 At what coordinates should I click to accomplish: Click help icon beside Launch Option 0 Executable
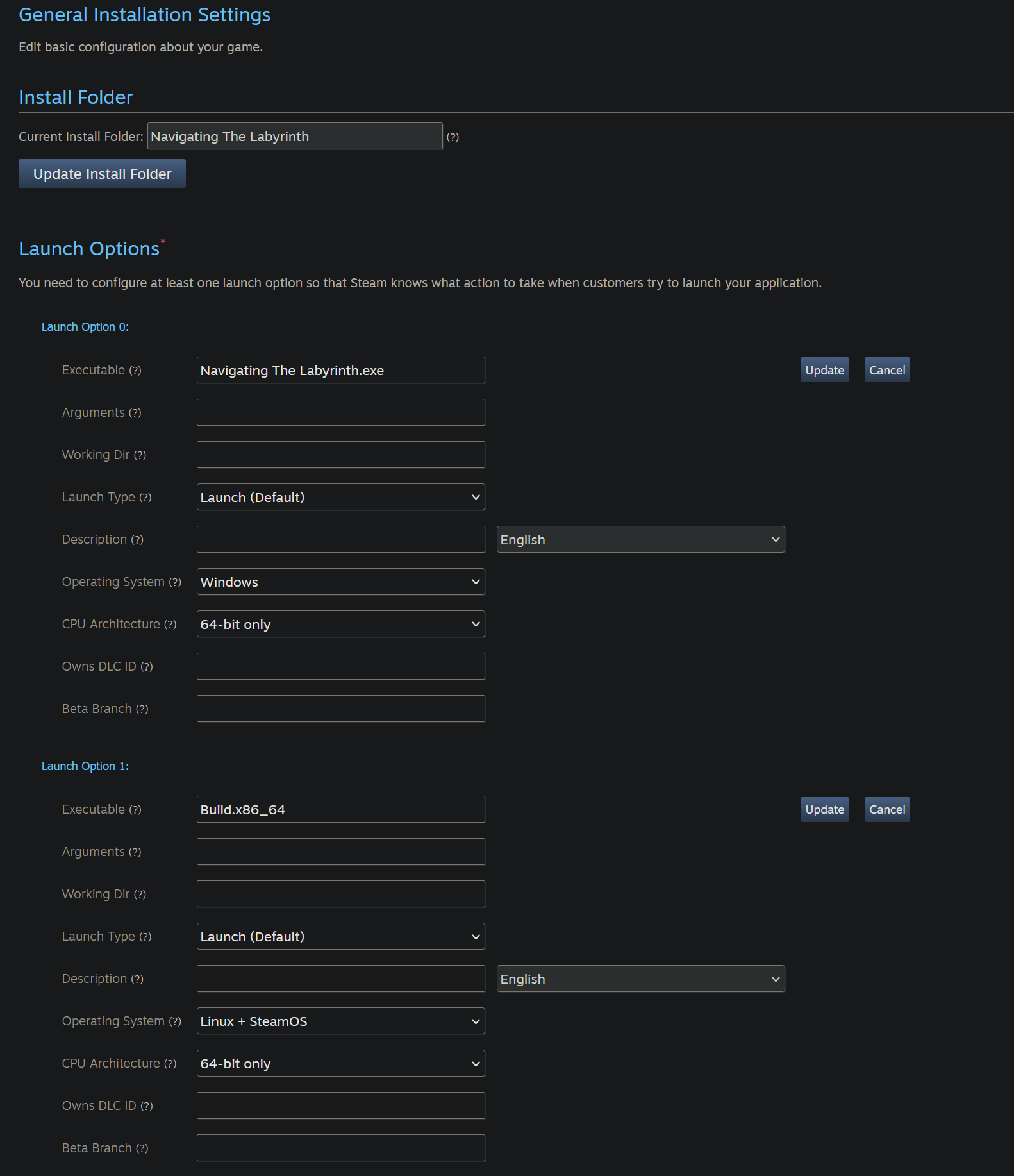135,371
